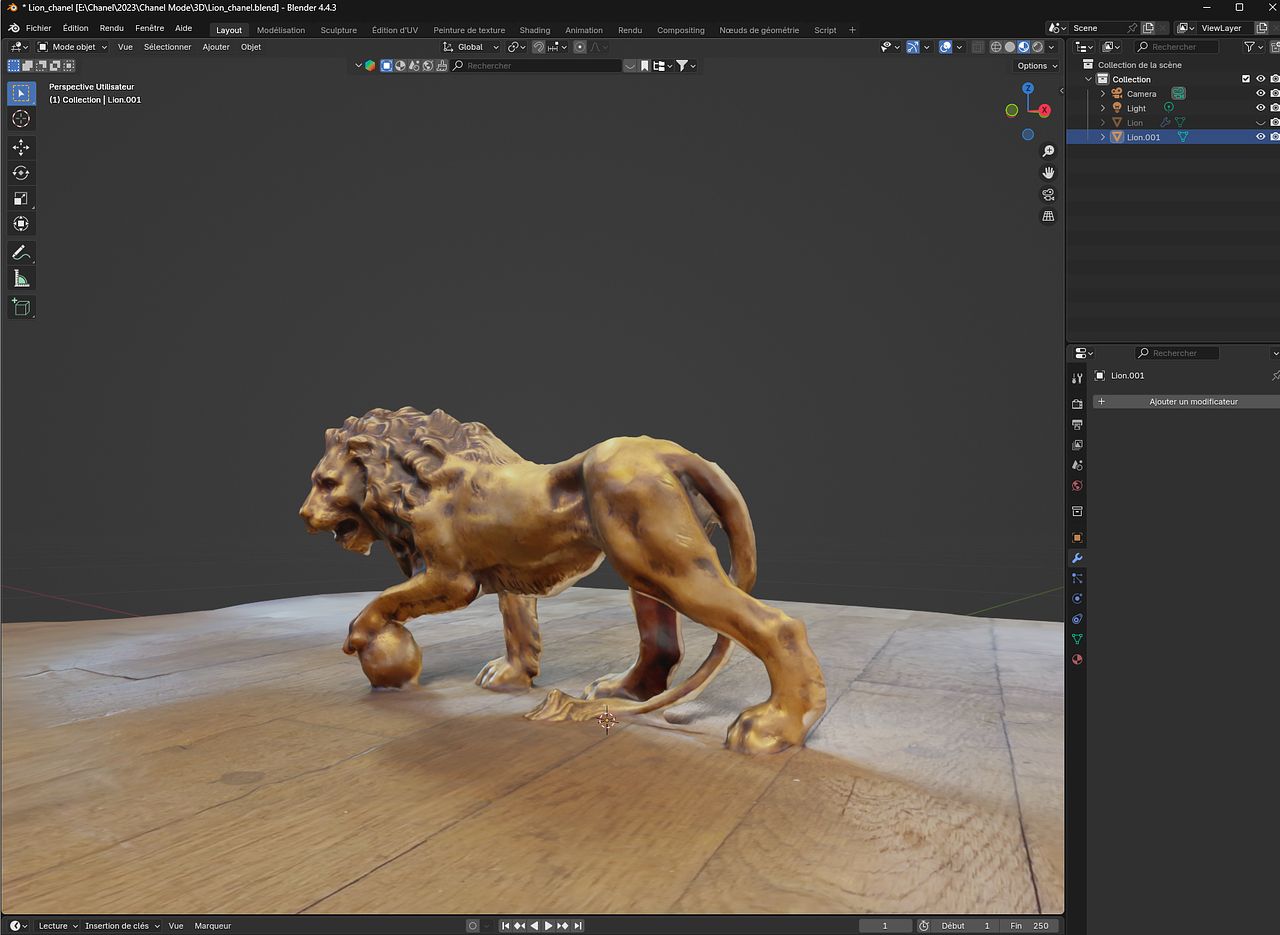The width and height of the screenshot is (1280, 935).
Task: Open the Fichier menu
Action: [x=38, y=28]
